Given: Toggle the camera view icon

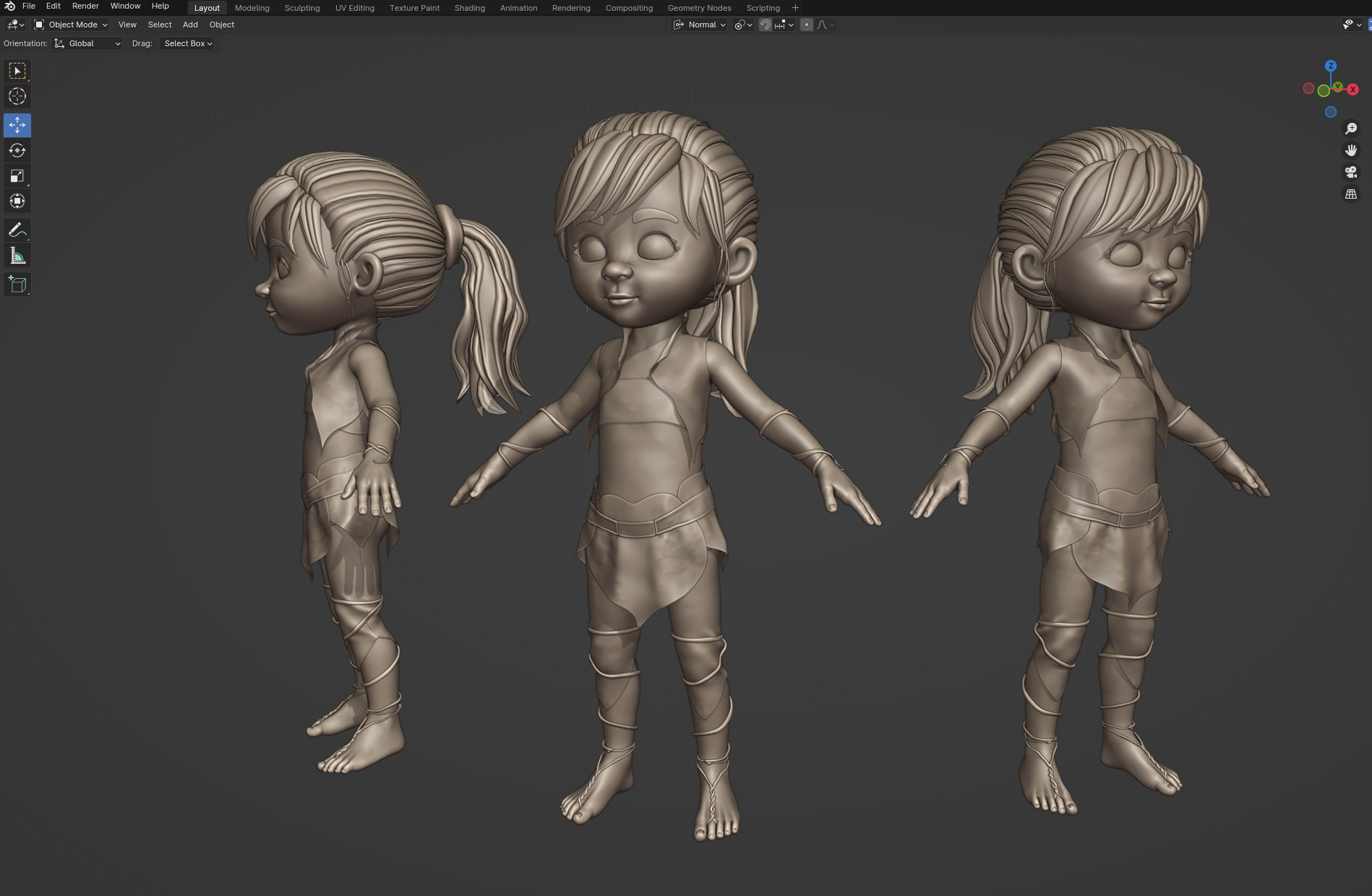Looking at the screenshot, I should click(1352, 172).
